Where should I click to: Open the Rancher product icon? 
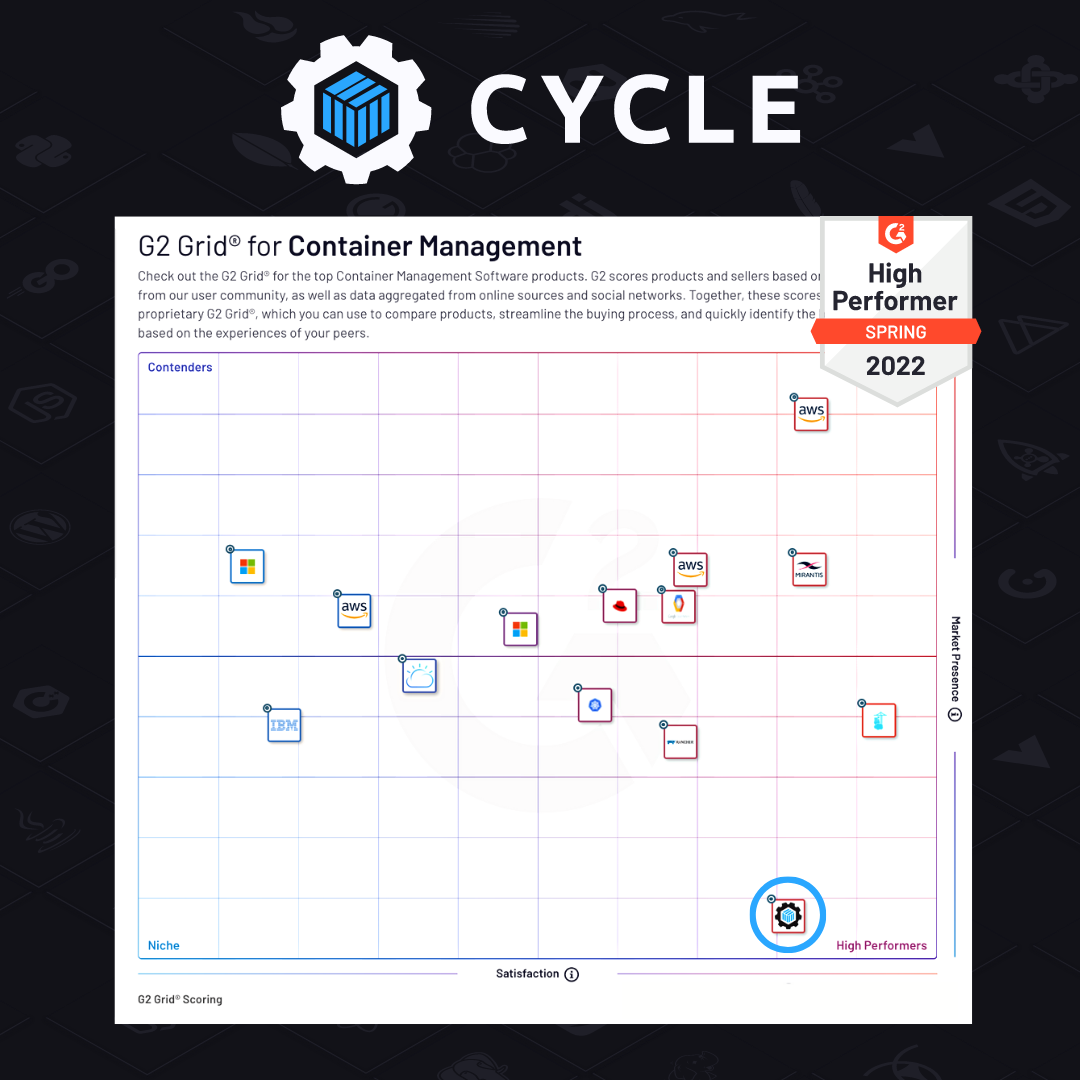(x=681, y=742)
